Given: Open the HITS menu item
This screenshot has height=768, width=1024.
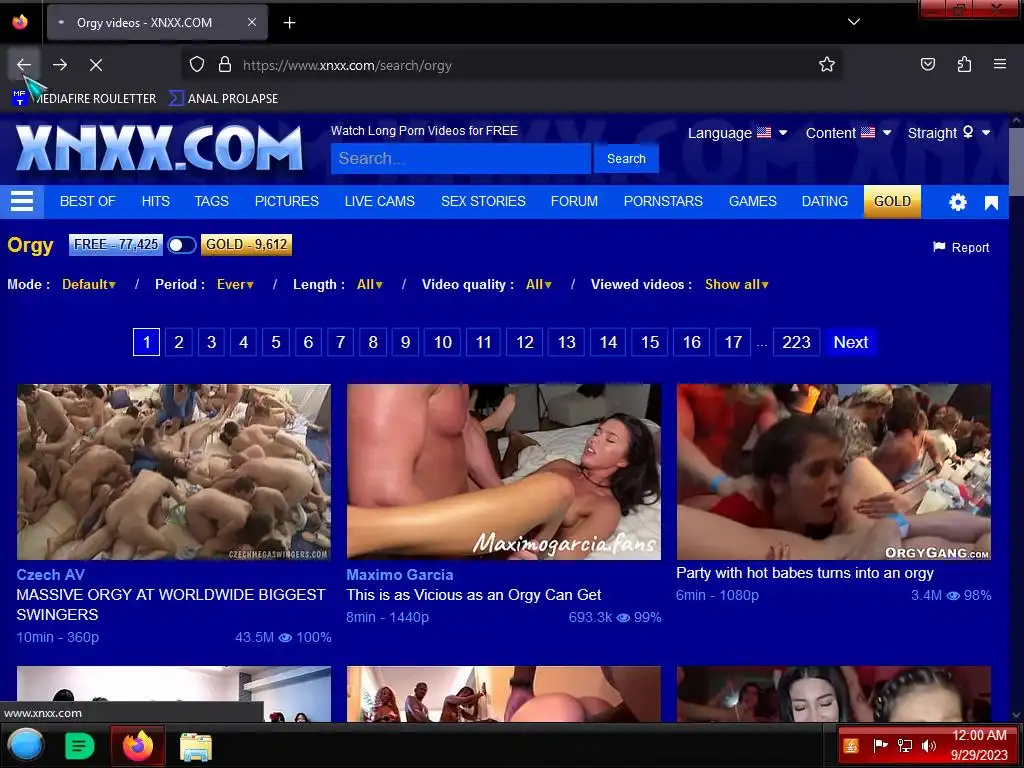Looking at the screenshot, I should tap(155, 201).
